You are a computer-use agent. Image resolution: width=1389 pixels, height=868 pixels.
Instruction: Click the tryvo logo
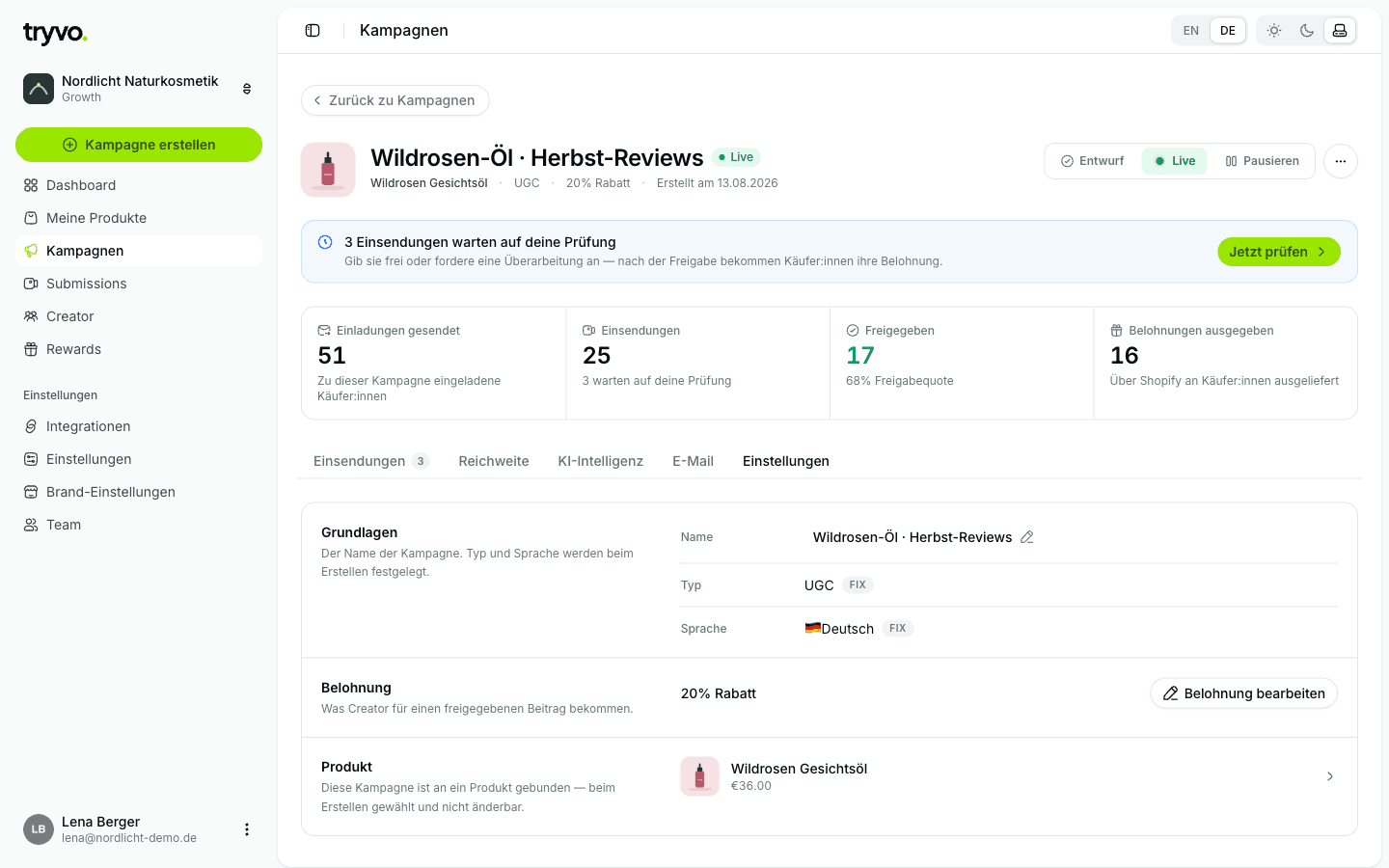click(x=55, y=34)
